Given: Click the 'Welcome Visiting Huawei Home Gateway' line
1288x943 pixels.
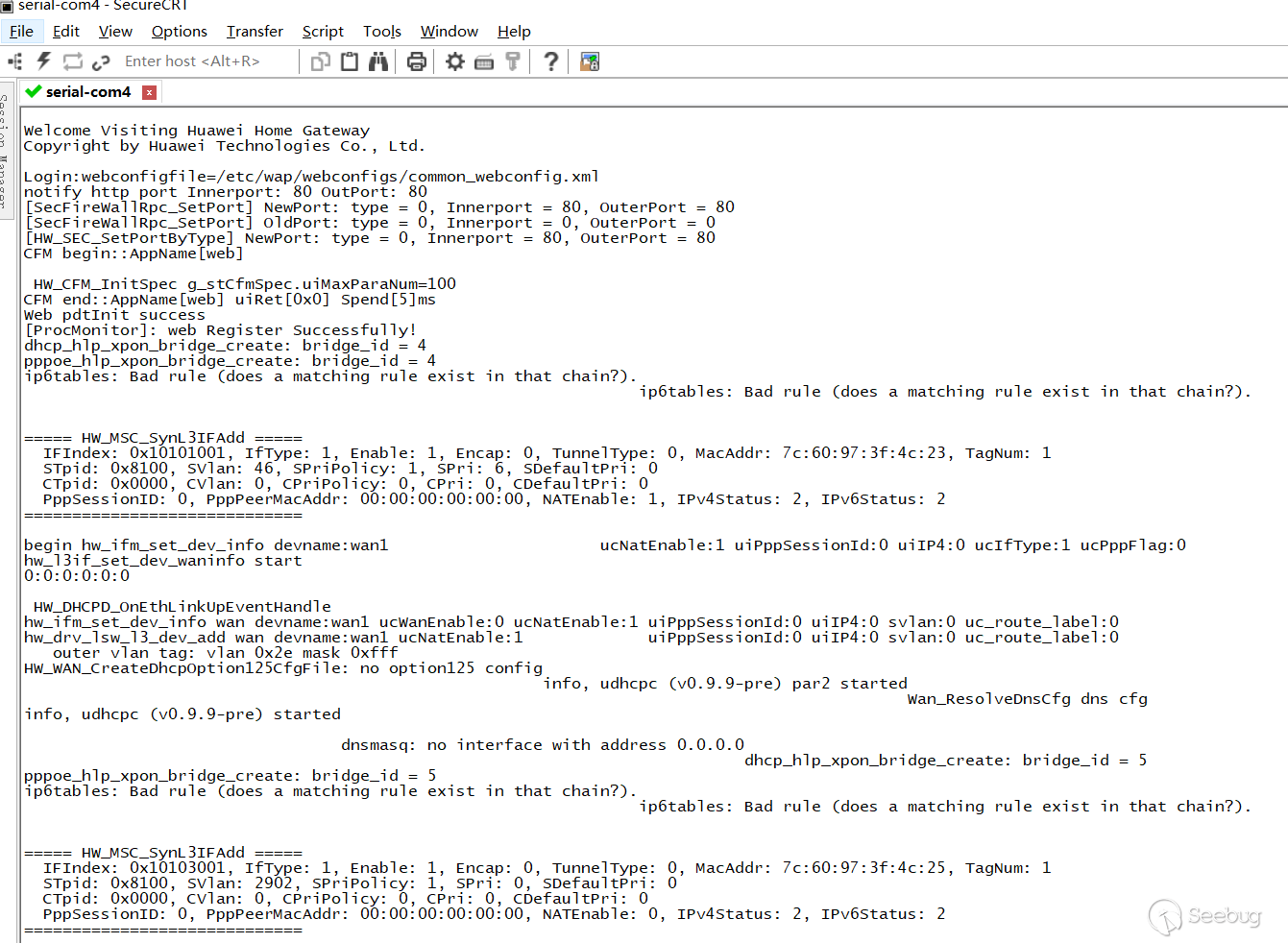Looking at the screenshot, I should pos(197,131).
